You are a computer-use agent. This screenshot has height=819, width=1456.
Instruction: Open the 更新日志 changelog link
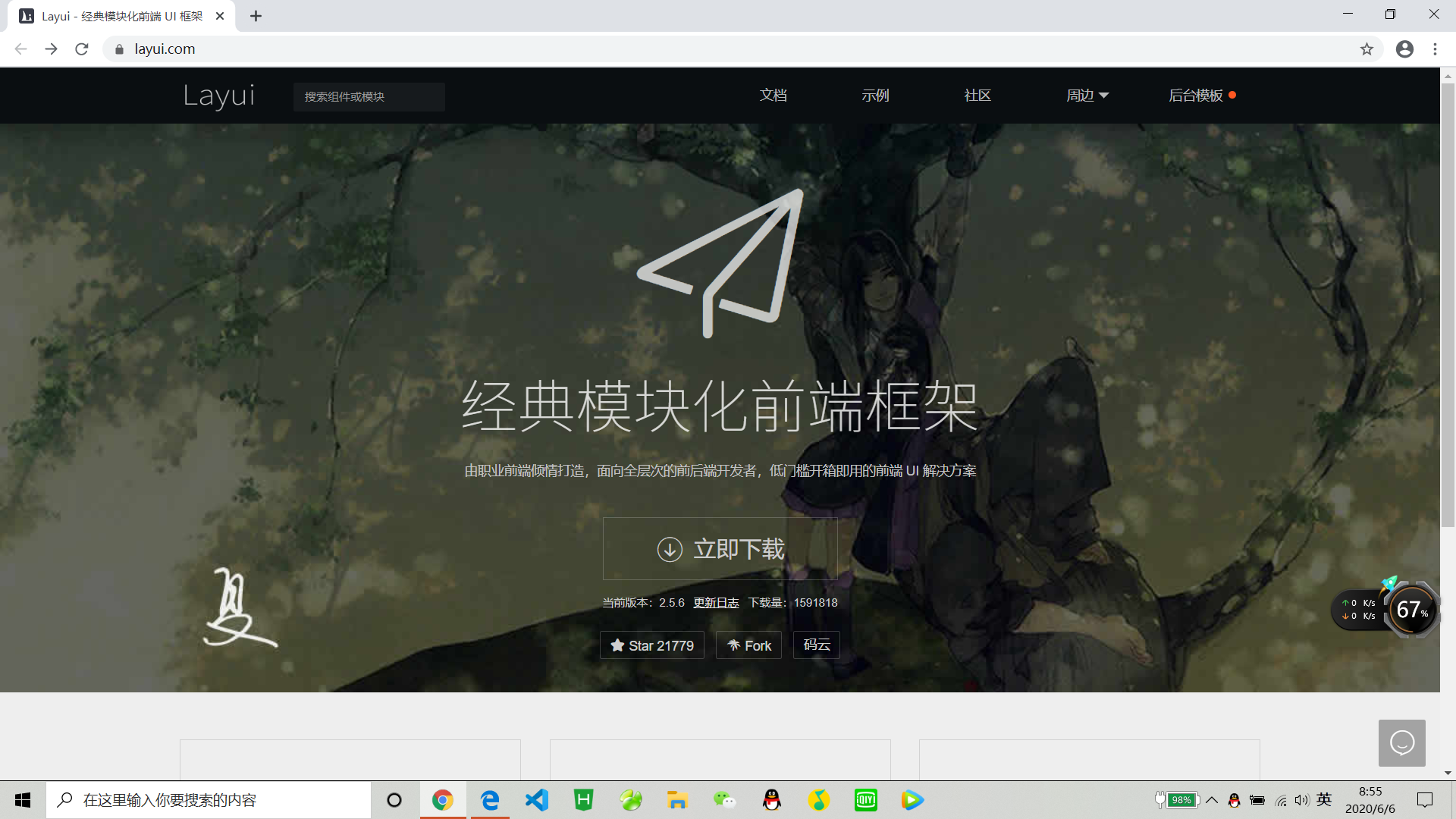(716, 603)
